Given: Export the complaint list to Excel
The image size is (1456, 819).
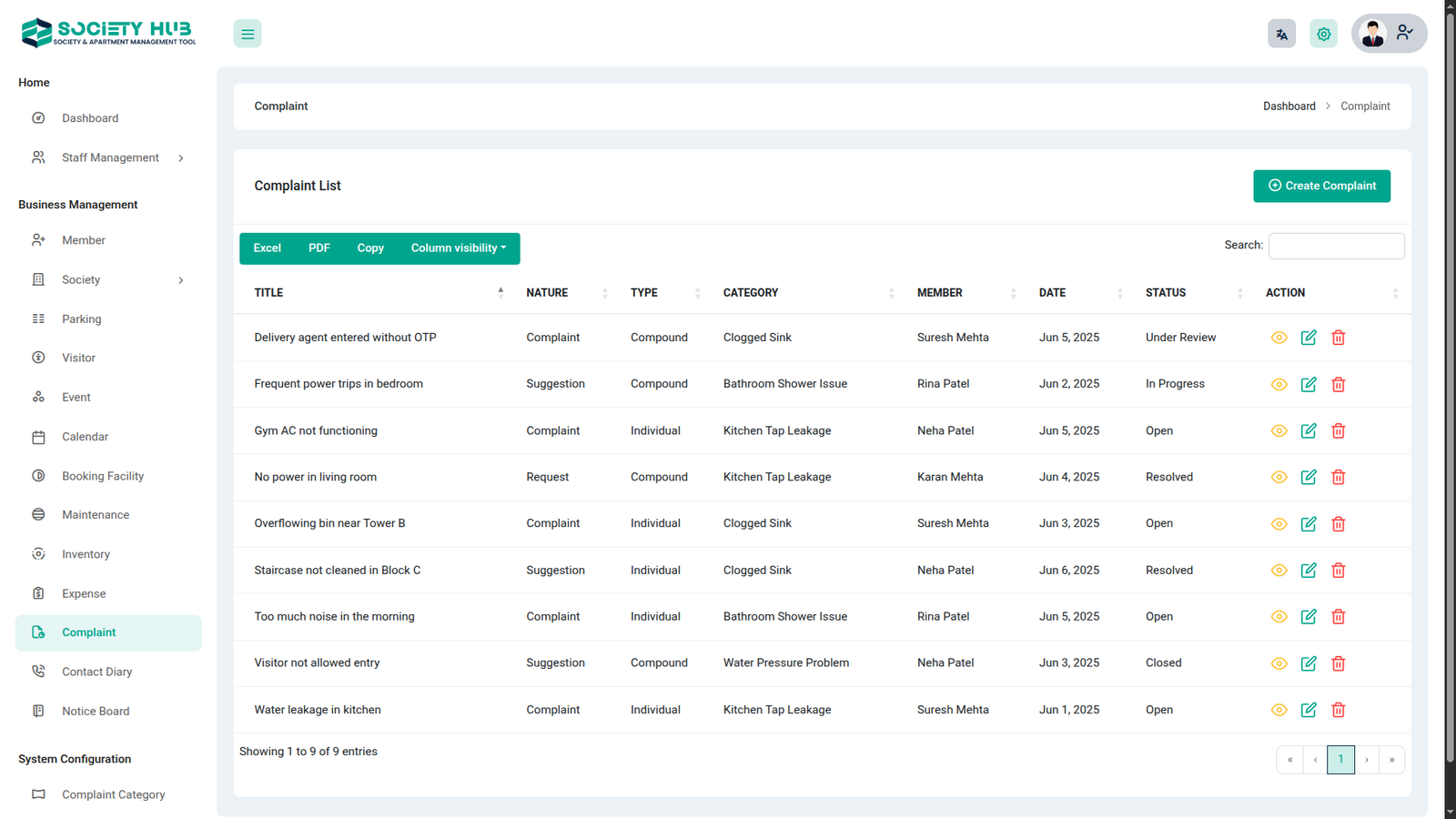Looking at the screenshot, I should [x=267, y=248].
